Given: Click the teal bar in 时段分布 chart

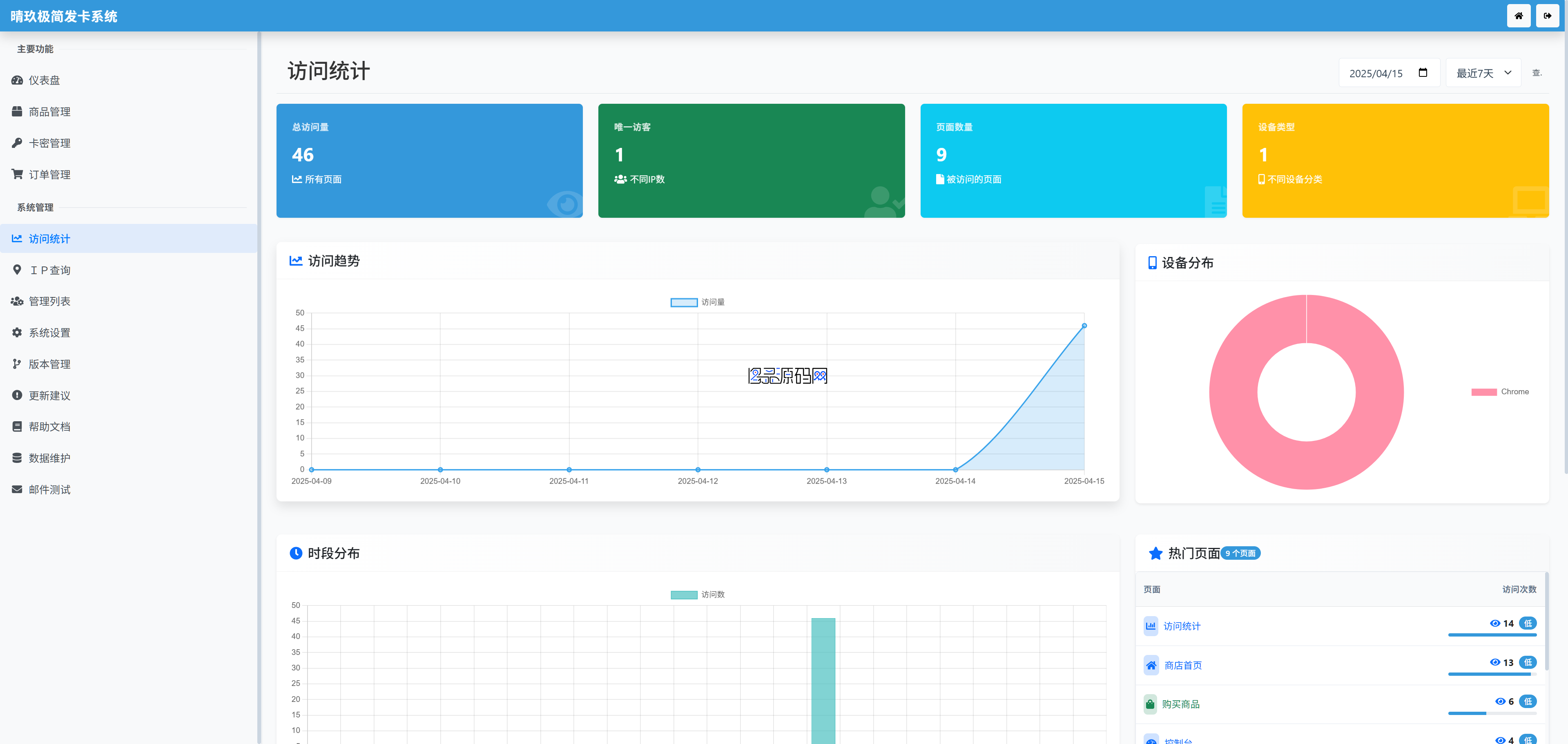Looking at the screenshot, I should pos(823,681).
